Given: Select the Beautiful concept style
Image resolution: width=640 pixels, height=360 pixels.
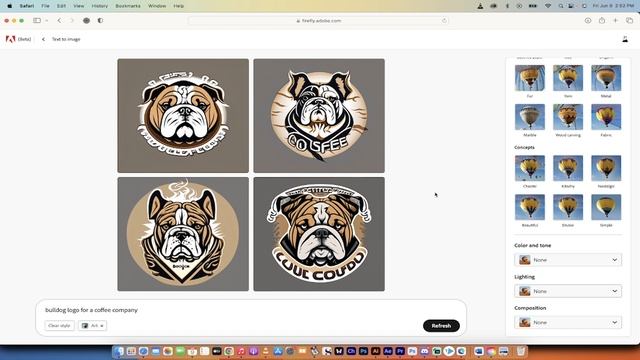Looking at the screenshot, I should point(530,207).
